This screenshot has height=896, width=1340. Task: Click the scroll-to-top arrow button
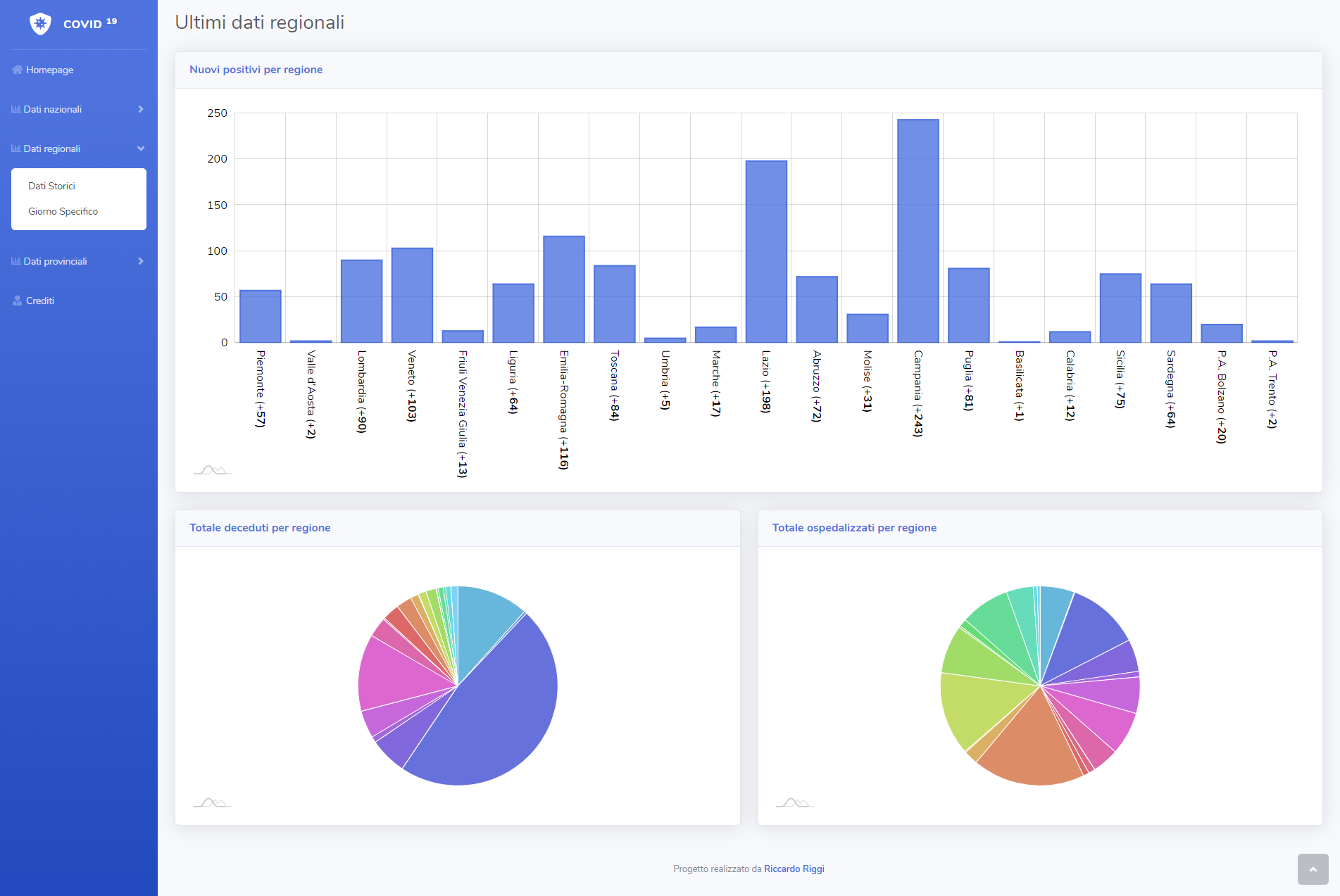[1313, 869]
